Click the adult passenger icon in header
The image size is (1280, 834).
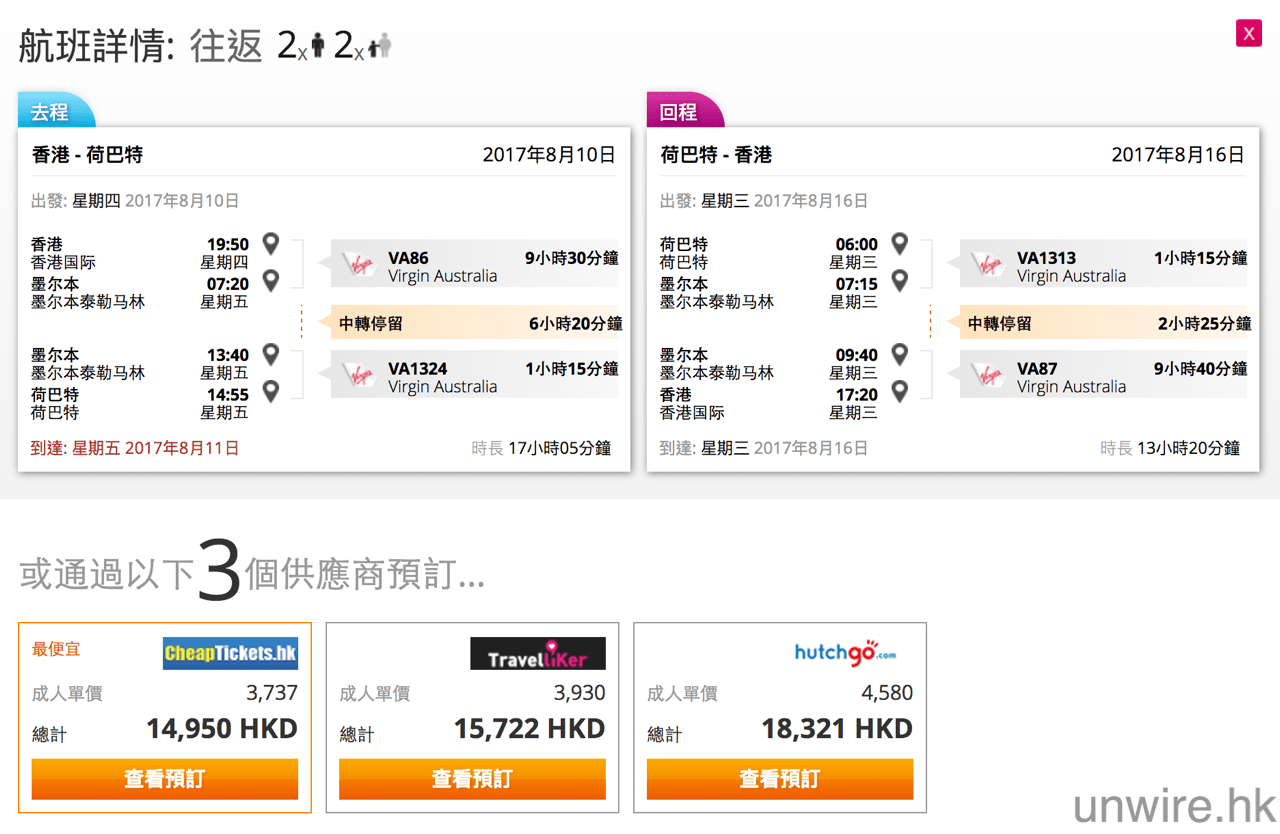pyautogui.click(x=318, y=46)
